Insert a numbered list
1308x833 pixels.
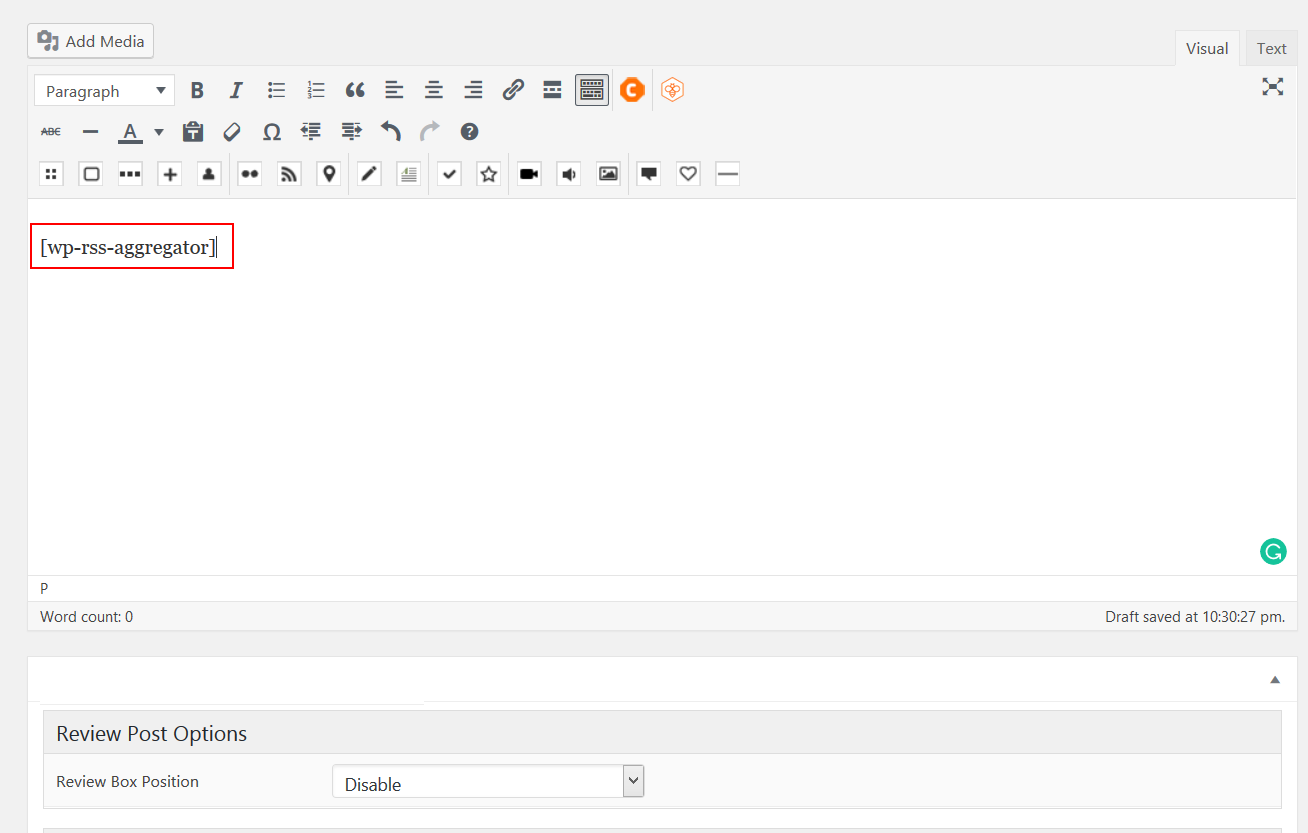316,91
